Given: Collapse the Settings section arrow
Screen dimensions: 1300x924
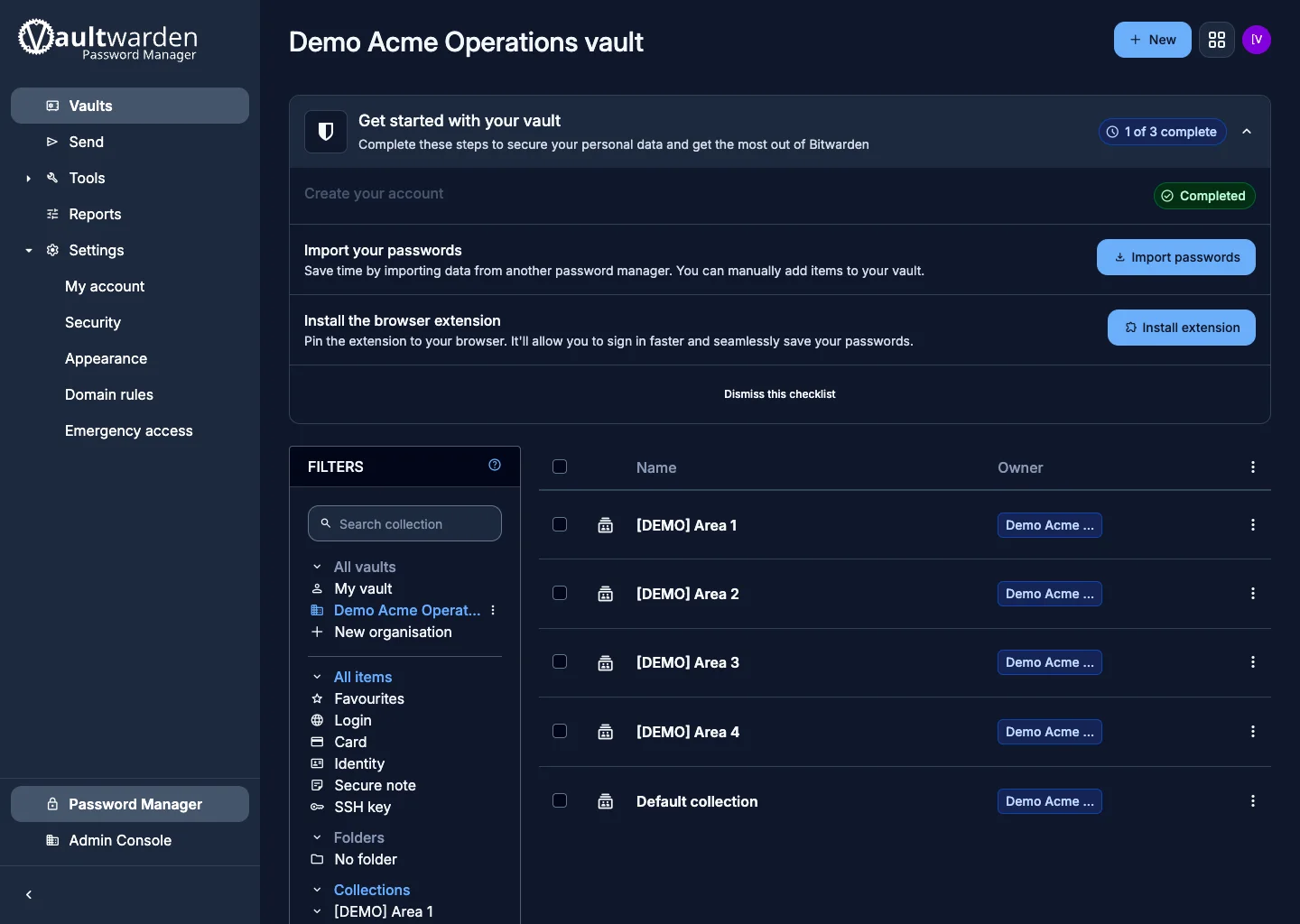Looking at the screenshot, I should (x=29, y=251).
